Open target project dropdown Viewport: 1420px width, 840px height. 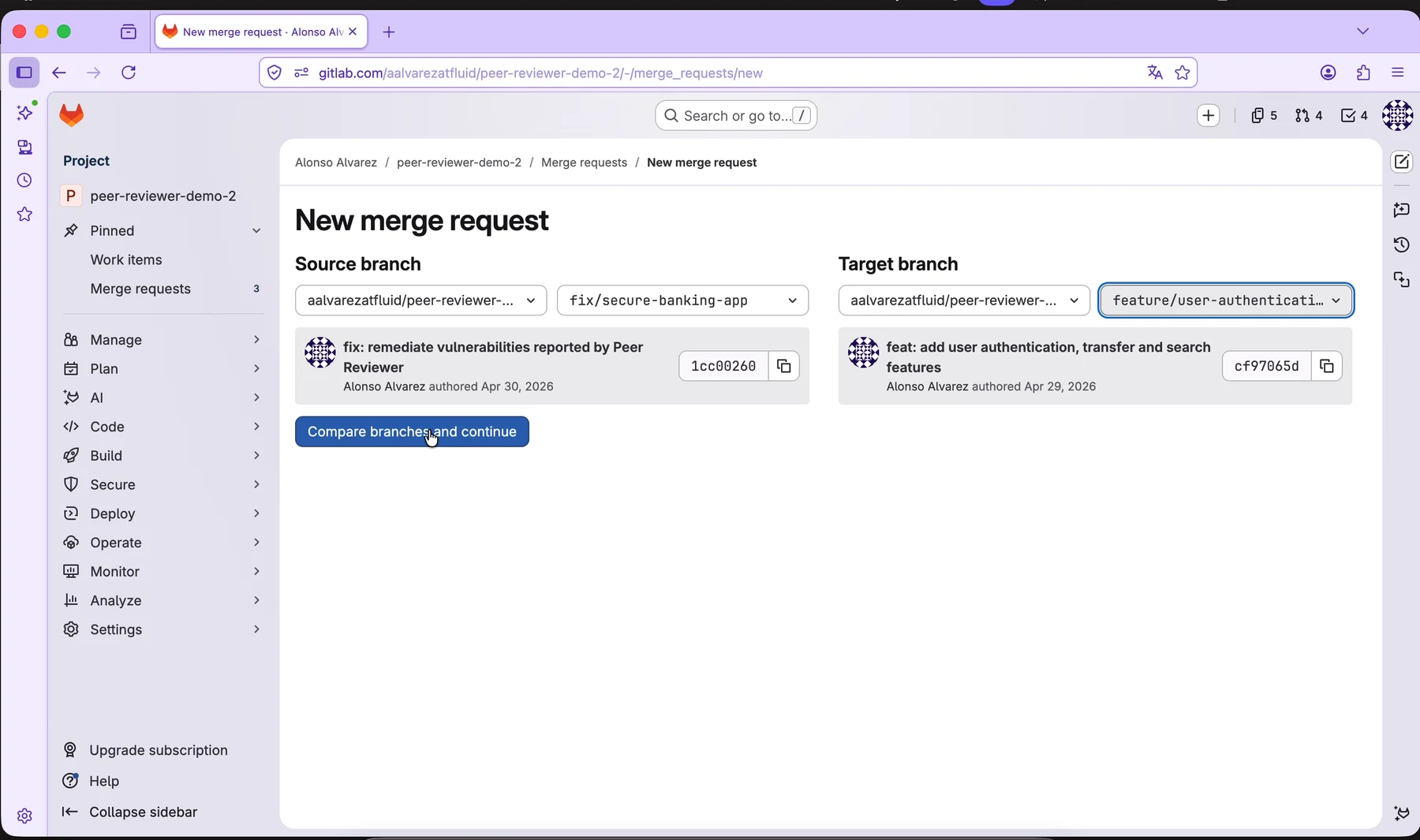pyautogui.click(x=964, y=301)
